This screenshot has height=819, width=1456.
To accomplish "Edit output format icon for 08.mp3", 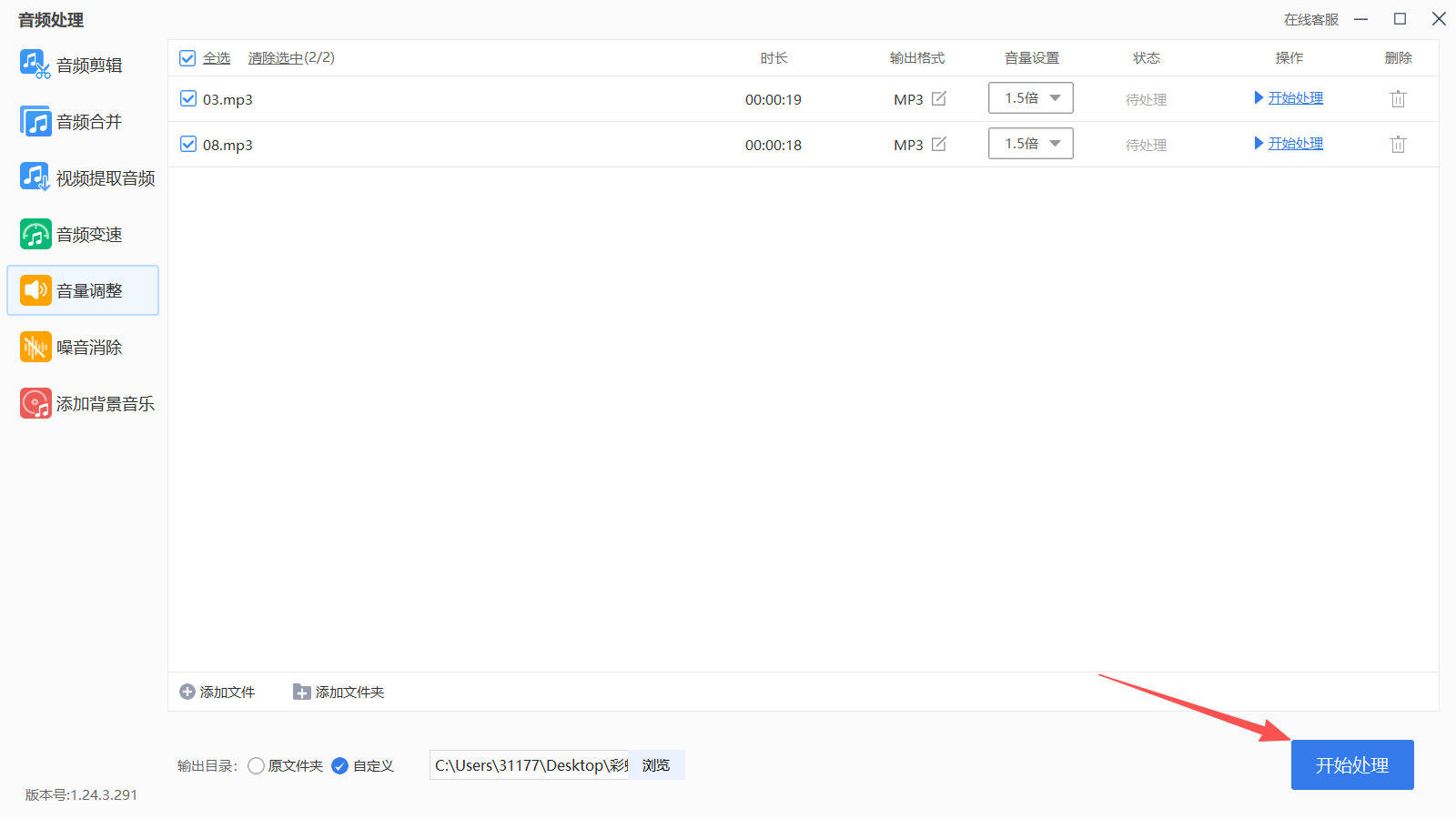I will [x=939, y=144].
